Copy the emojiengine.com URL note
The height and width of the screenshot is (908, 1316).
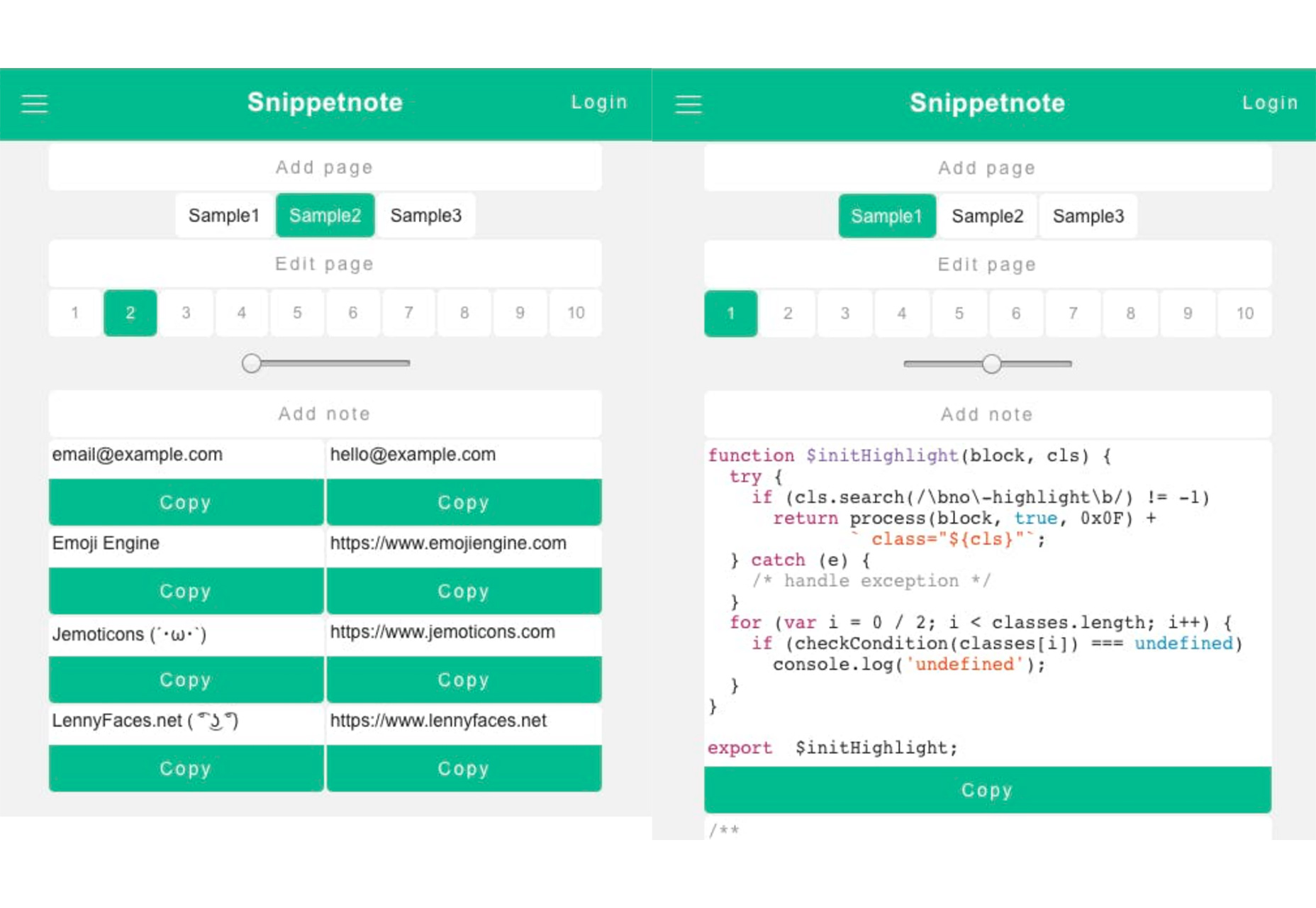tap(464, 591)
